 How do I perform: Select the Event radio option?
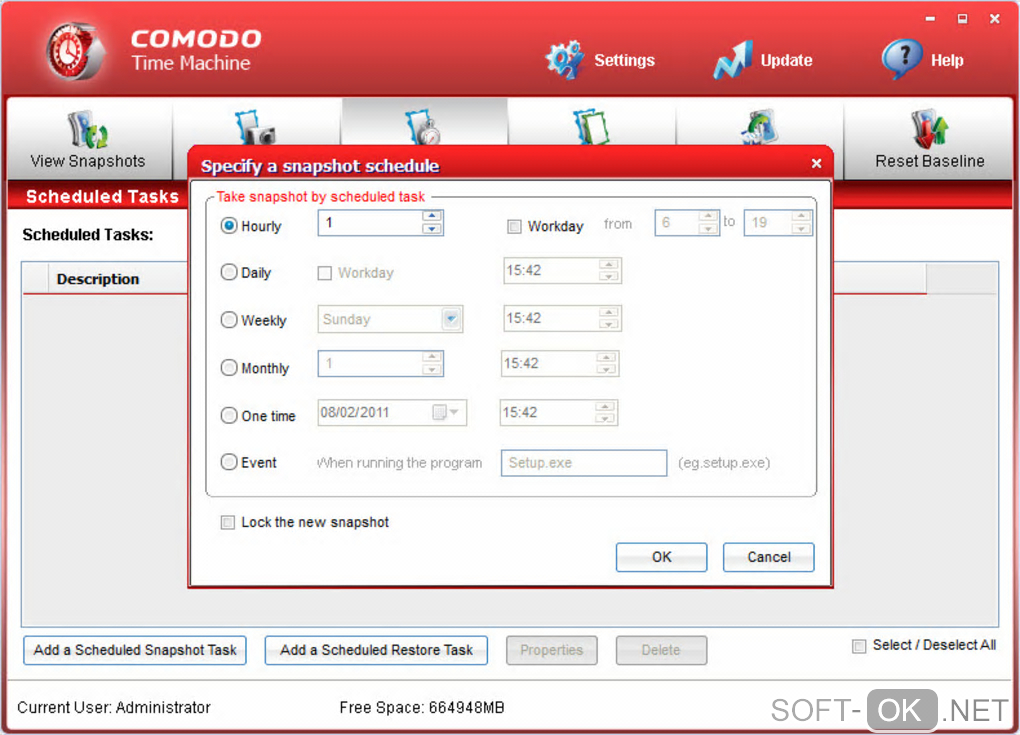tap(229, 462)
